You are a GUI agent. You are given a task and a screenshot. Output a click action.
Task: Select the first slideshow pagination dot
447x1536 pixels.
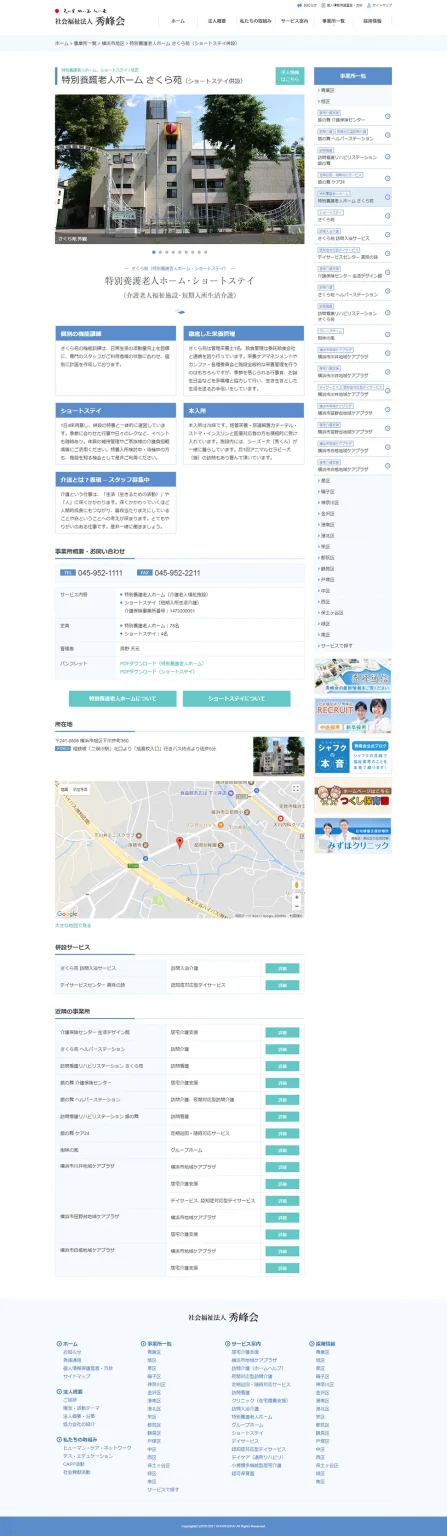click(152, 252)
